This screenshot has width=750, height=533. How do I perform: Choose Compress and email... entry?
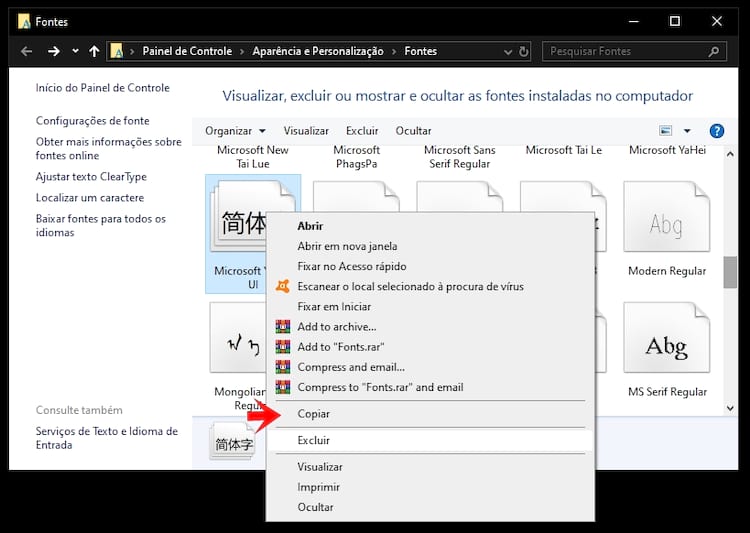(430, 366)
